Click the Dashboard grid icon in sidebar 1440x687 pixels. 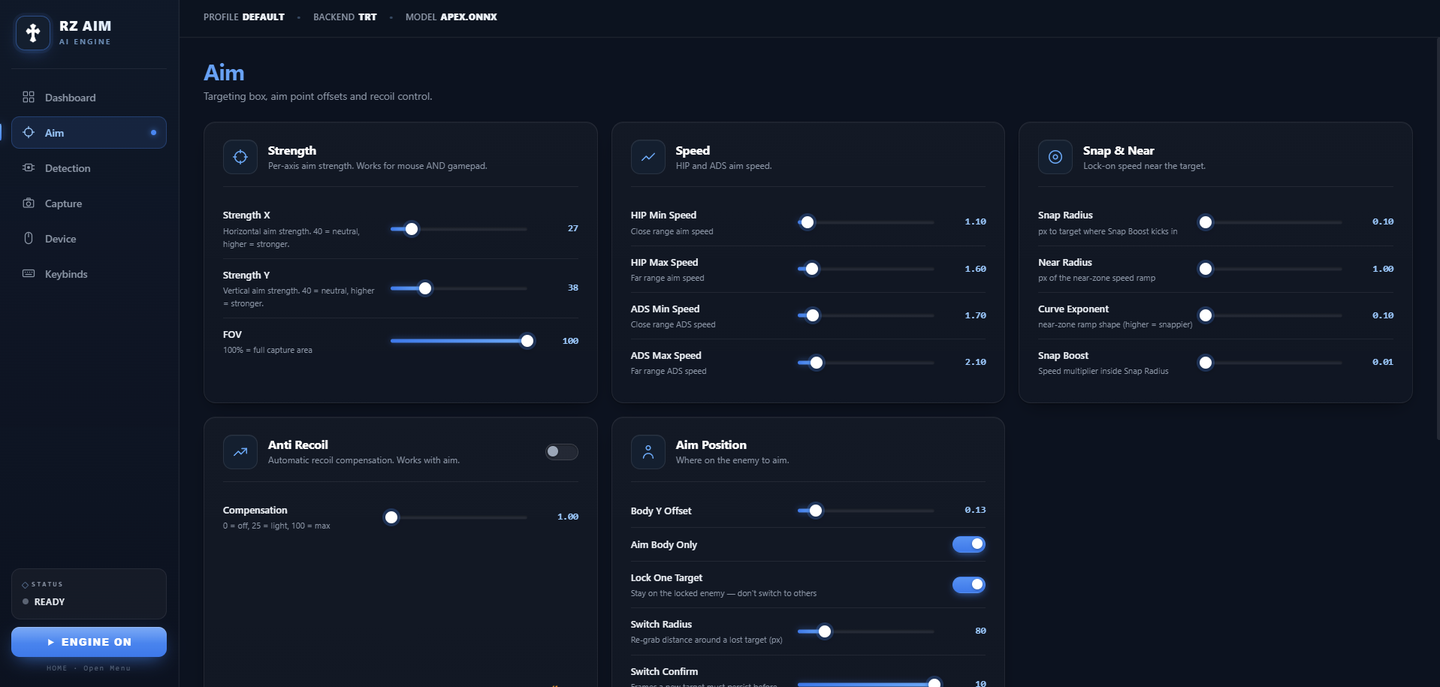[x=28, y=97]
